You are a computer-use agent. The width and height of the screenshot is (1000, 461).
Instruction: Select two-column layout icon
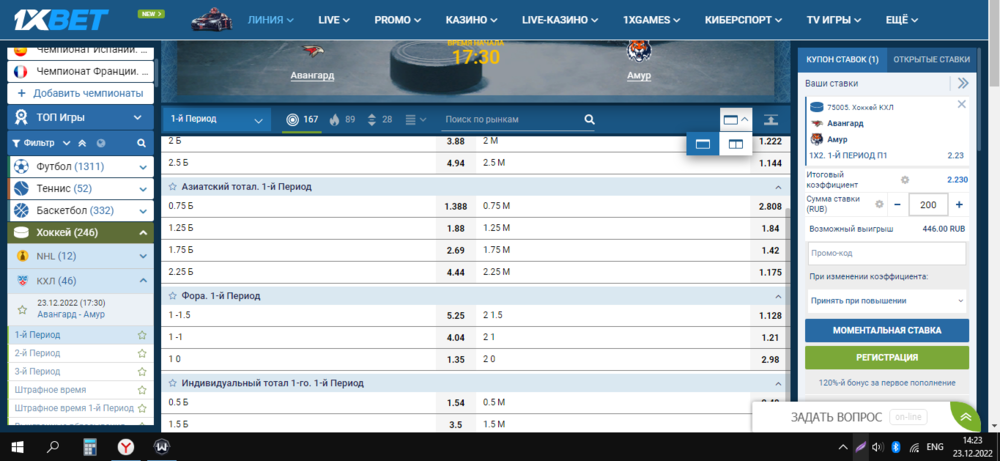pos(735,145)
